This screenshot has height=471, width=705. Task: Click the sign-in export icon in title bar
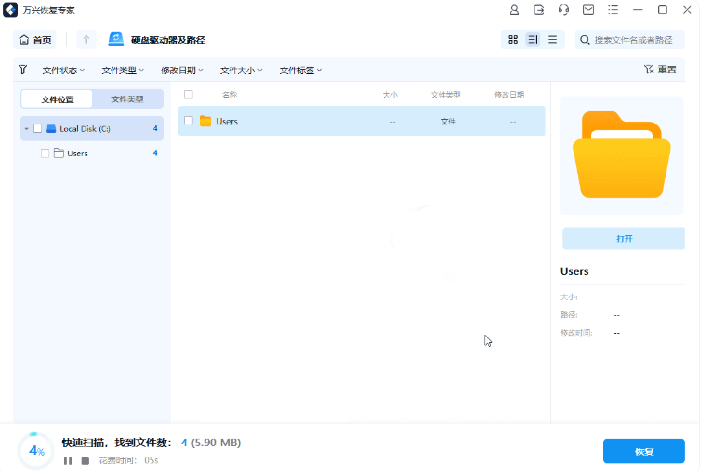pos(539,10)
